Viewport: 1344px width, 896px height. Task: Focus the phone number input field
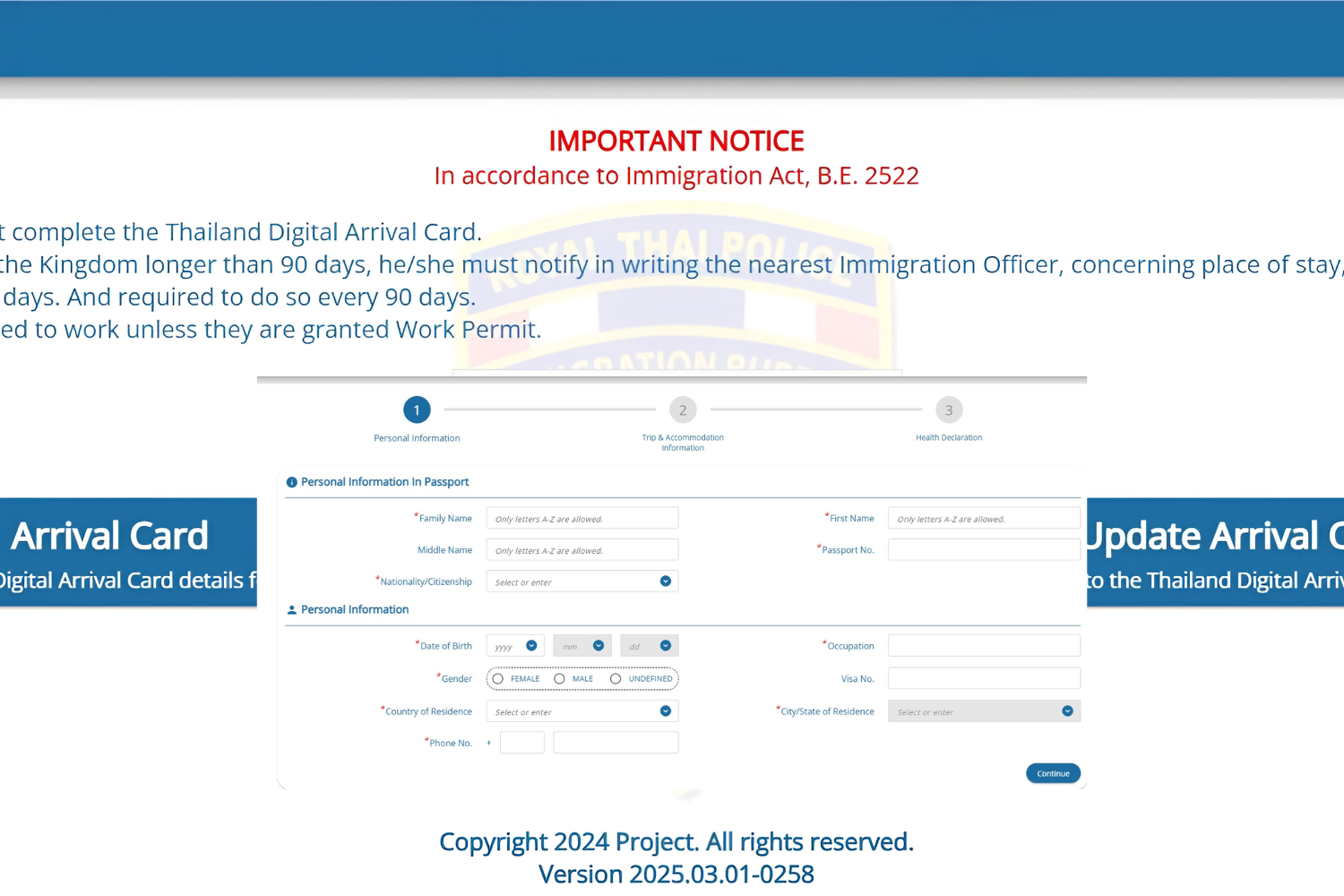[x=616, y=743]
